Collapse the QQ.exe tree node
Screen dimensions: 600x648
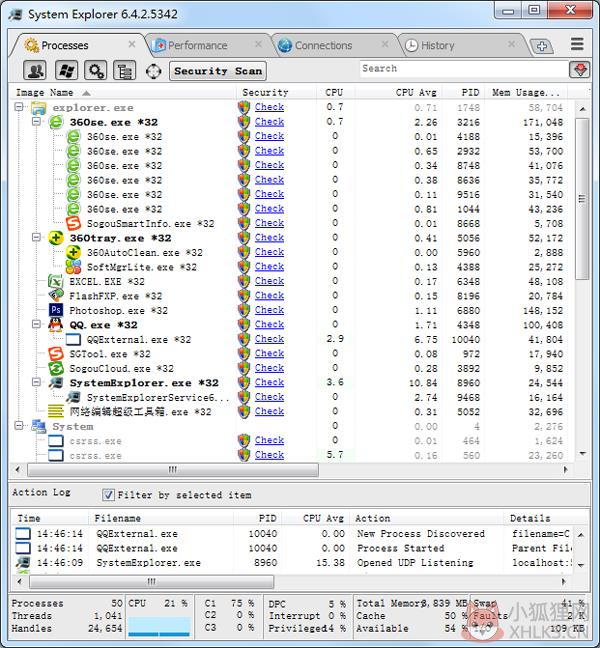tap(36, 324)
